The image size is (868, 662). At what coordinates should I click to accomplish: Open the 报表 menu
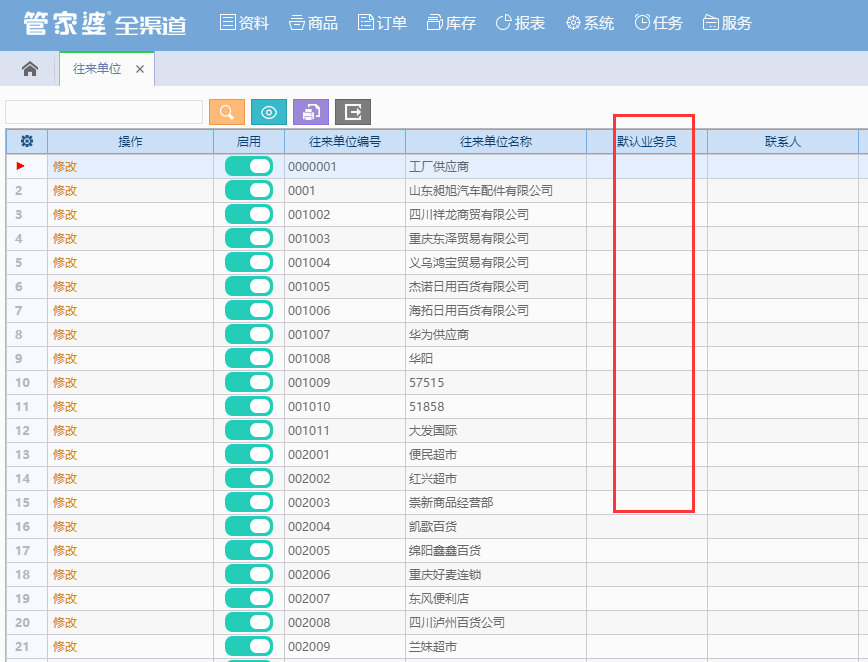tap(520, 23)
